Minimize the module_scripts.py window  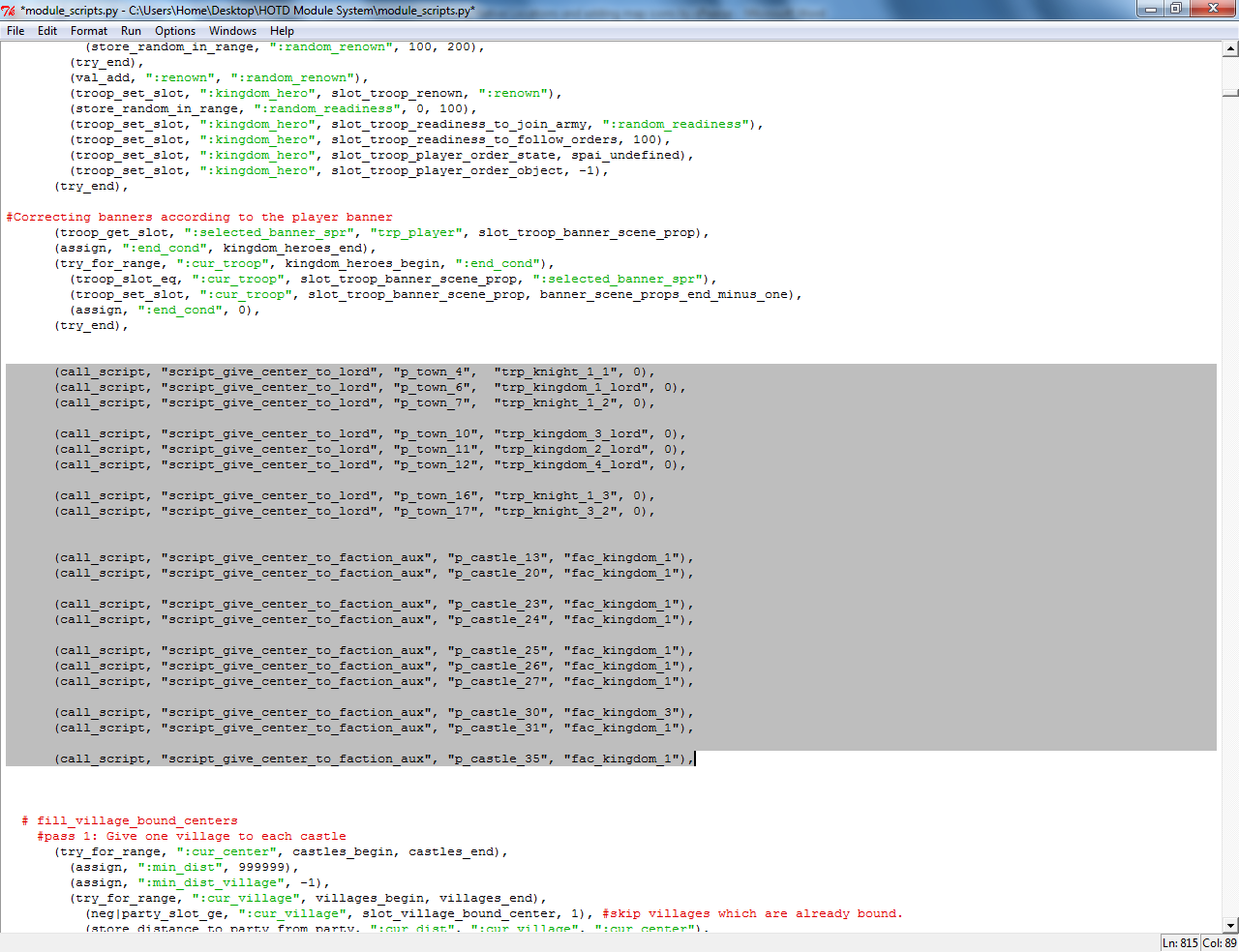click(1149, 8)
